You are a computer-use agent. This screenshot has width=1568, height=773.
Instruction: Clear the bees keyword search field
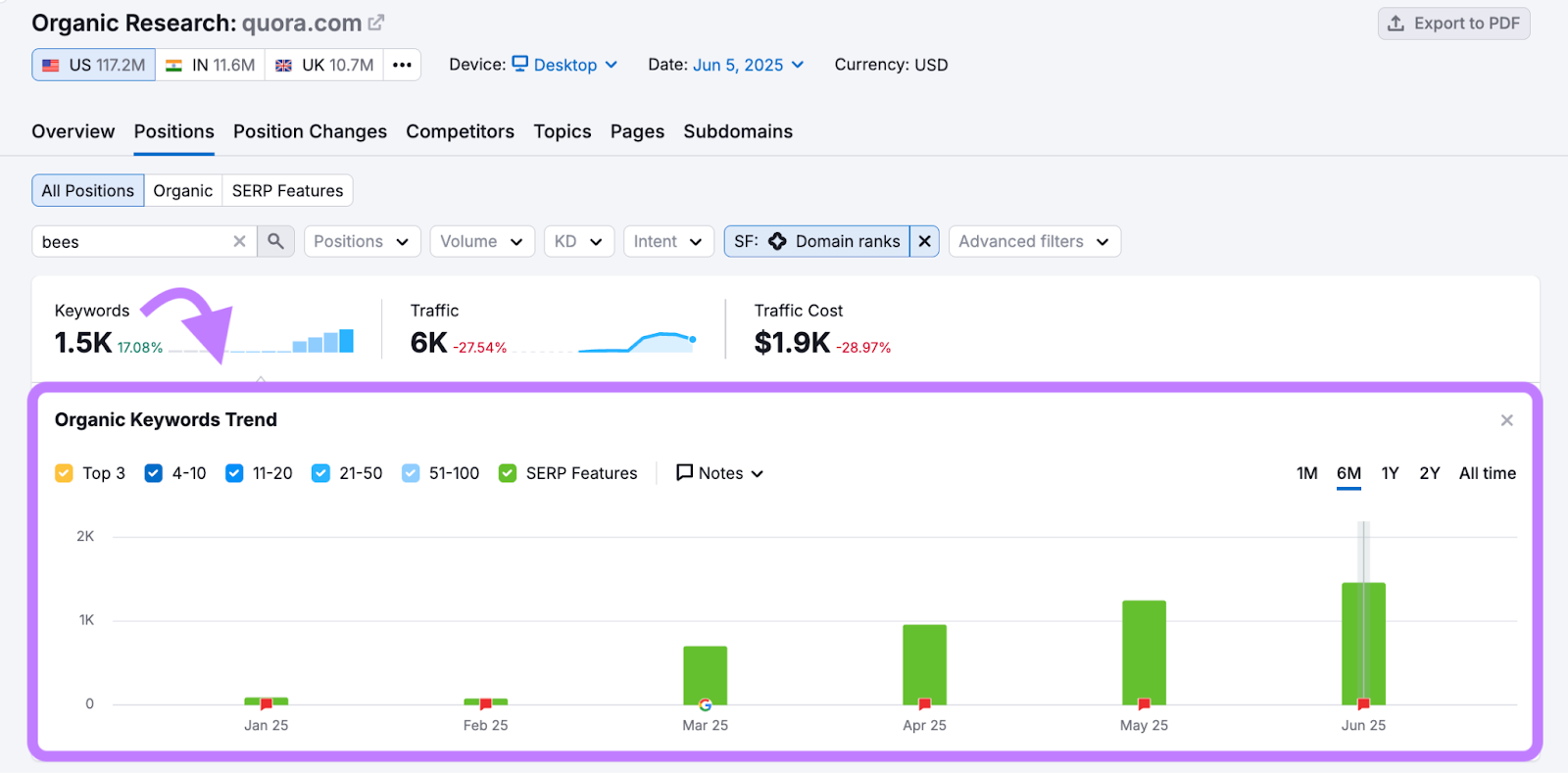(239, 241)
